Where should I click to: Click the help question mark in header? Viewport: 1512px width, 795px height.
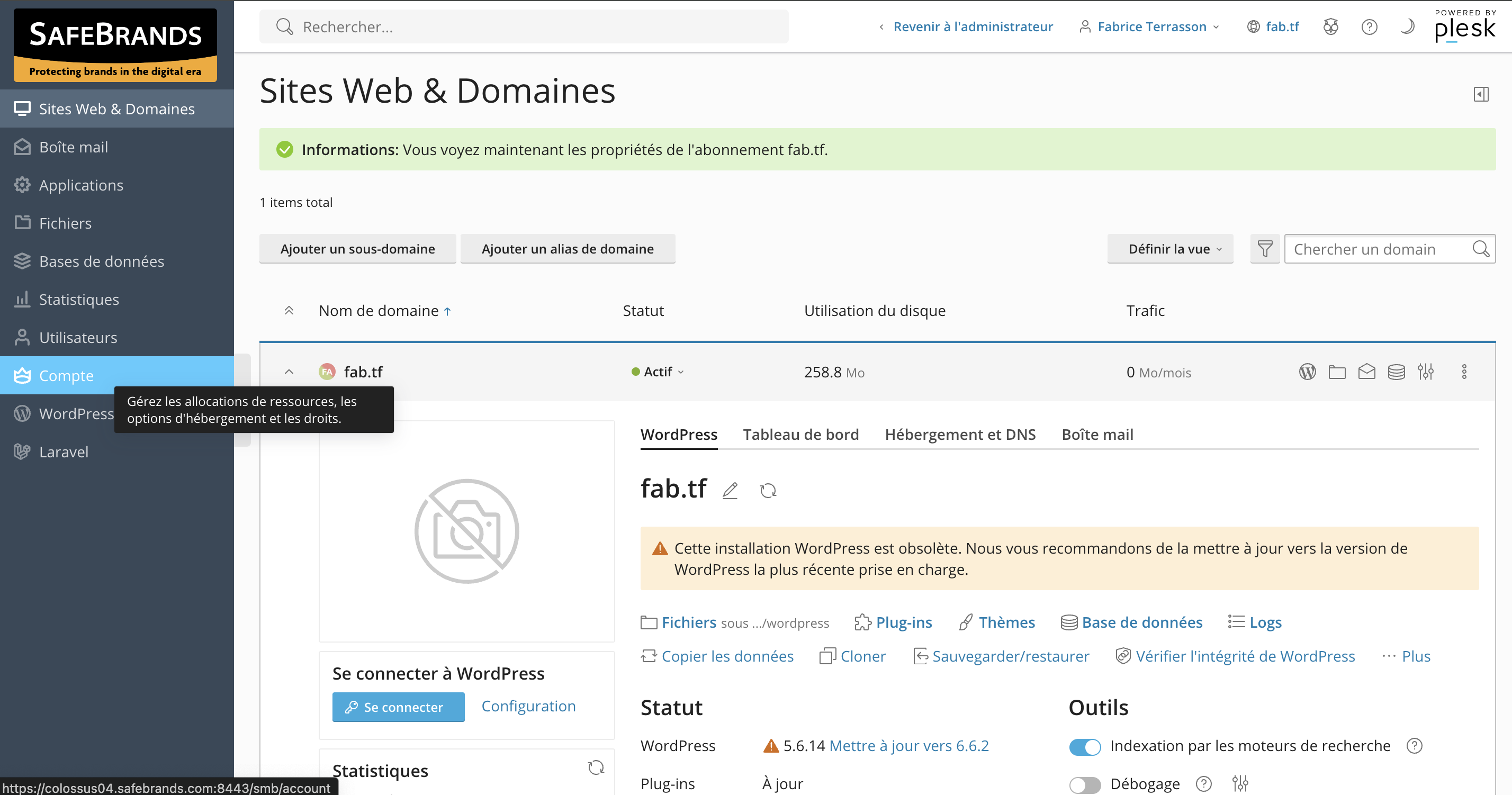[x=1369, y=27]
